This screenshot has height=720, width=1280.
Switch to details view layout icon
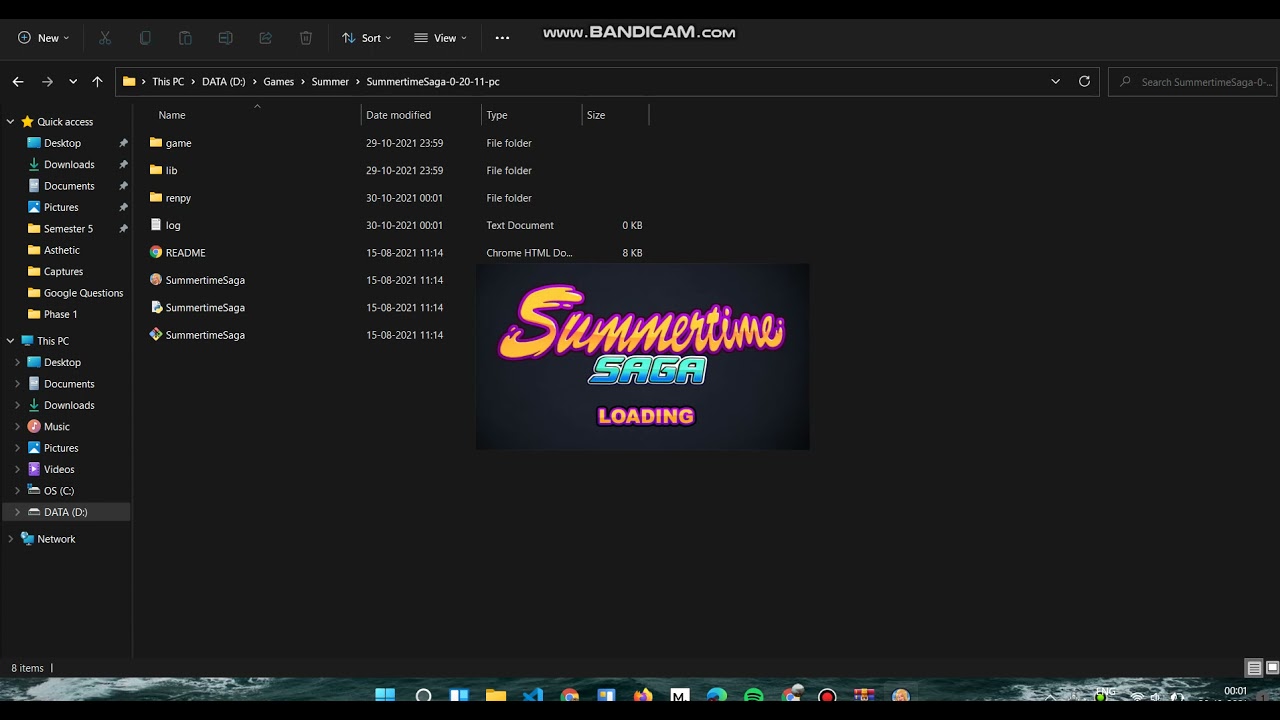1253,668
